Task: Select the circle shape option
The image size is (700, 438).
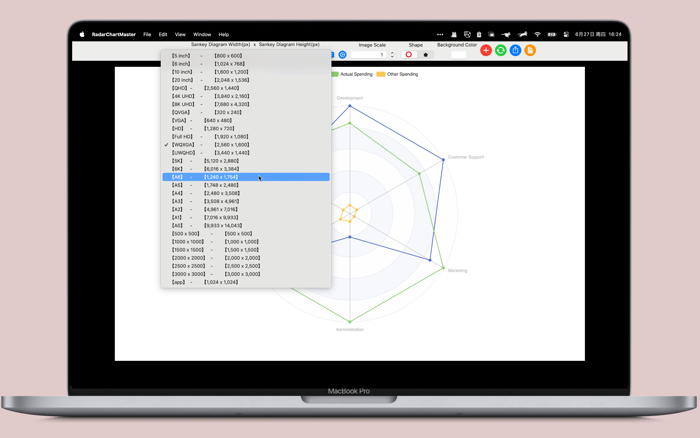Action: (x=408, y=54)
